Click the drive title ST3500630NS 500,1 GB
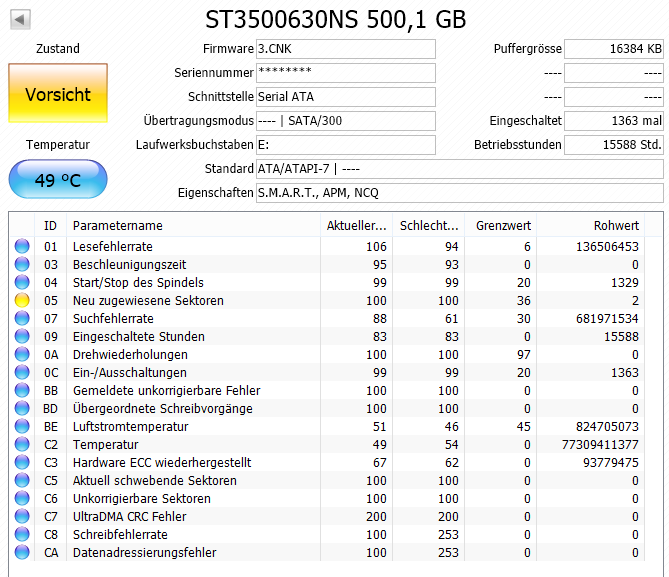The height and width of the screenshot is (577, 669). [335, 20]
